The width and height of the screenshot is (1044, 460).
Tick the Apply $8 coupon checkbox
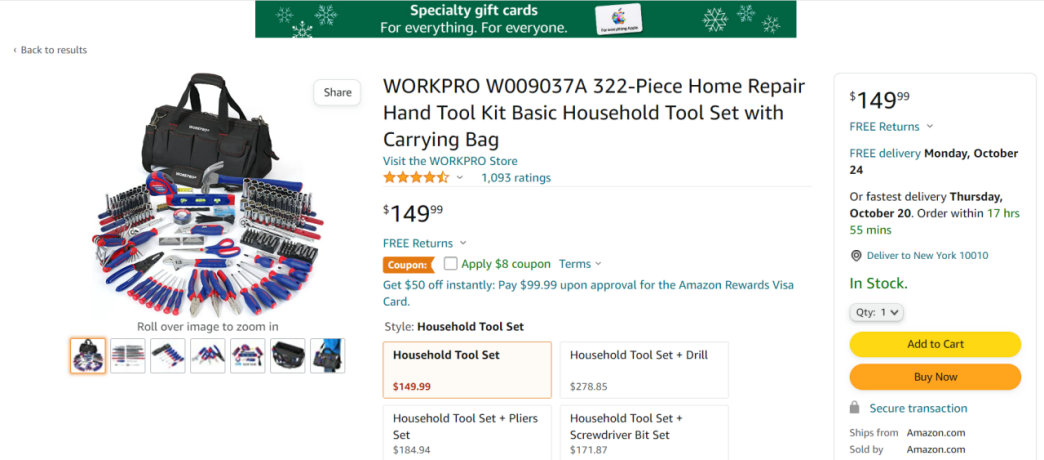click(451, 264)
